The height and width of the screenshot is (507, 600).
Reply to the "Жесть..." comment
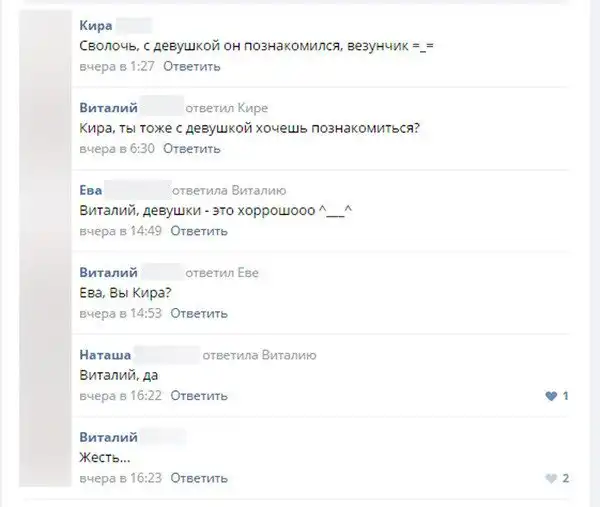point(199,478)
